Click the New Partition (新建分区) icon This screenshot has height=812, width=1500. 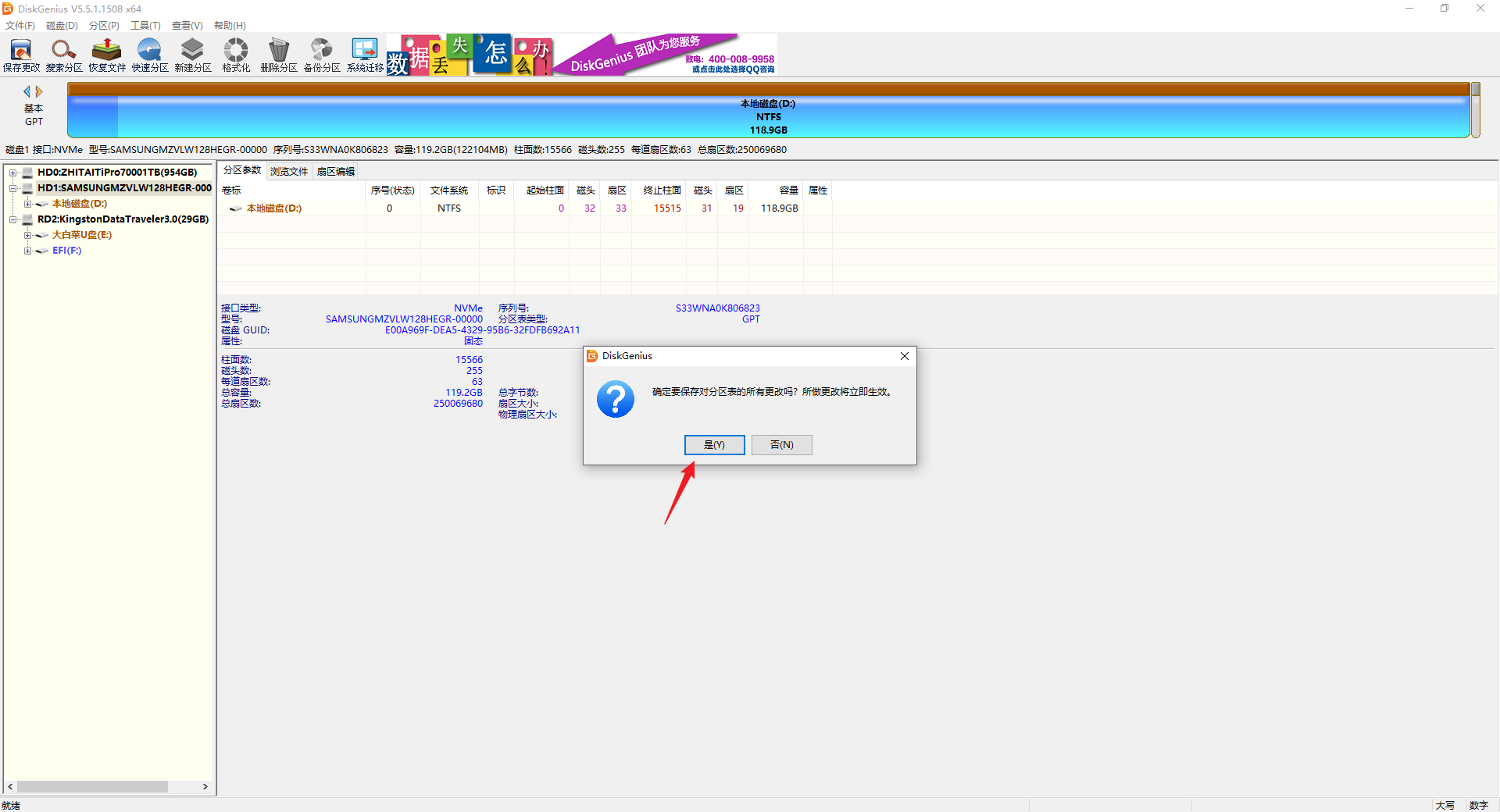[193, 55]
